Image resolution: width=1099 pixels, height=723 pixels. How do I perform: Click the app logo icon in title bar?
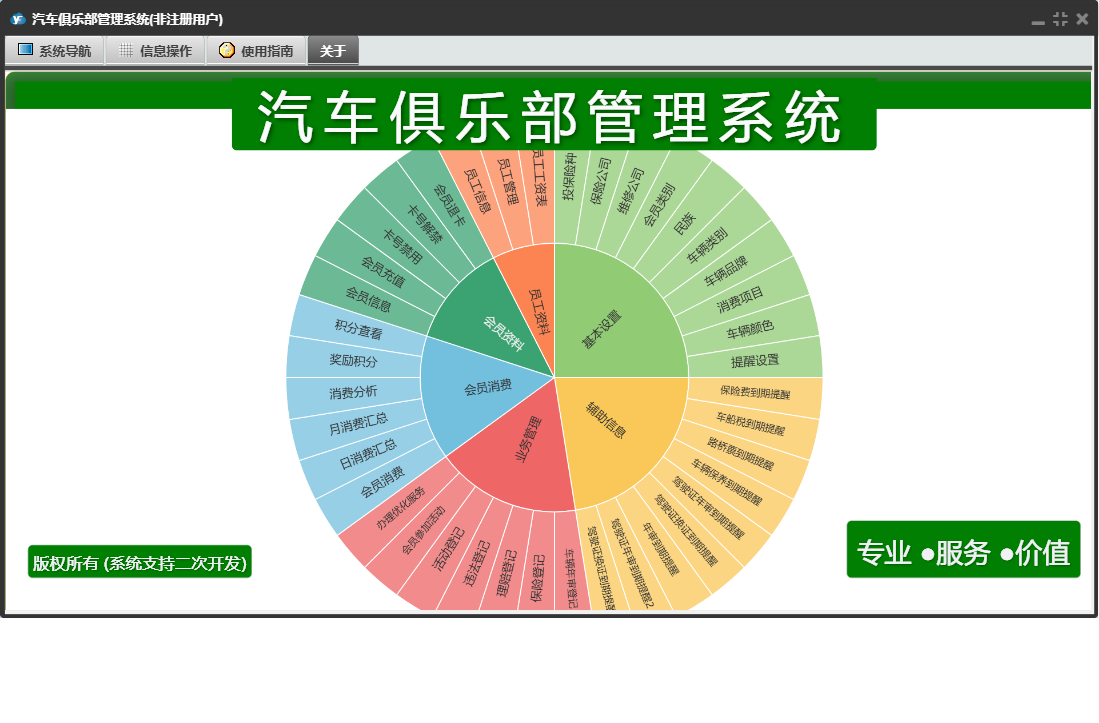[18, 19]
